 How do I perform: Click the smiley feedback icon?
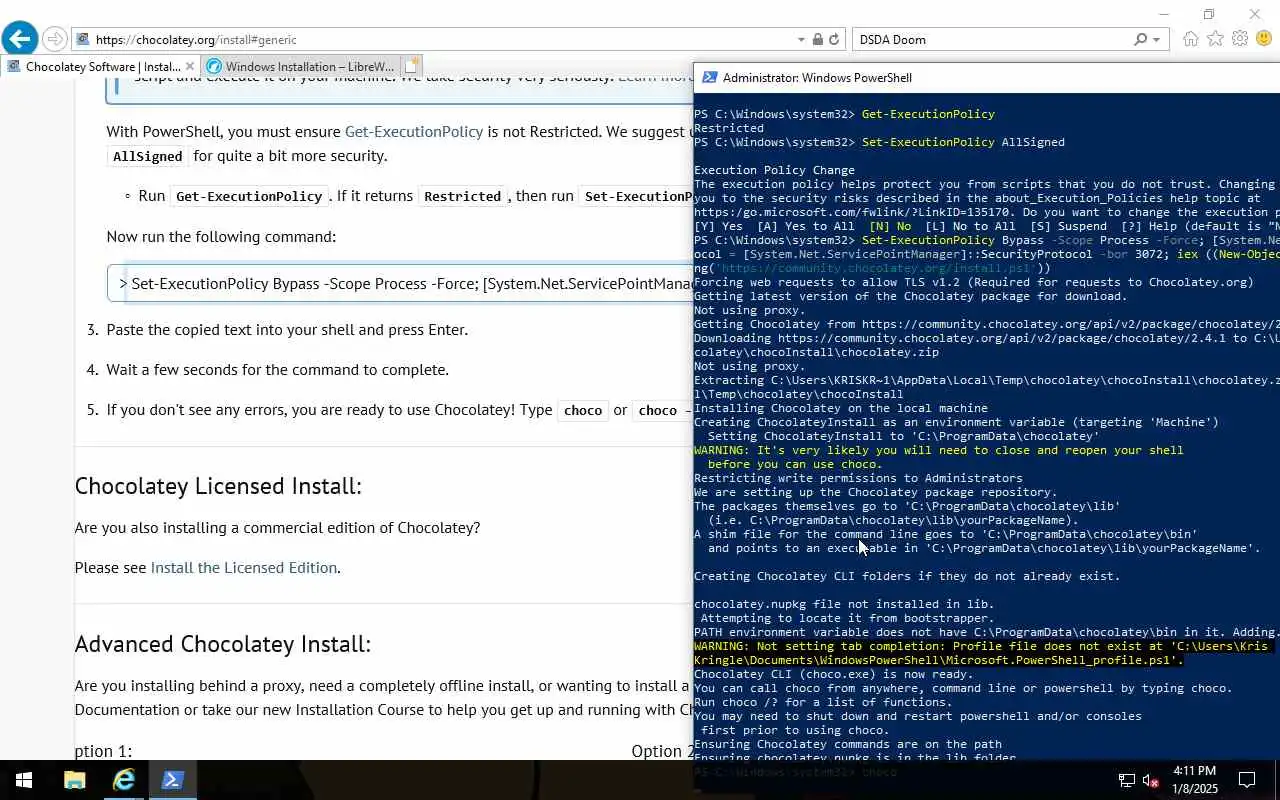(x=1264, y=39)
